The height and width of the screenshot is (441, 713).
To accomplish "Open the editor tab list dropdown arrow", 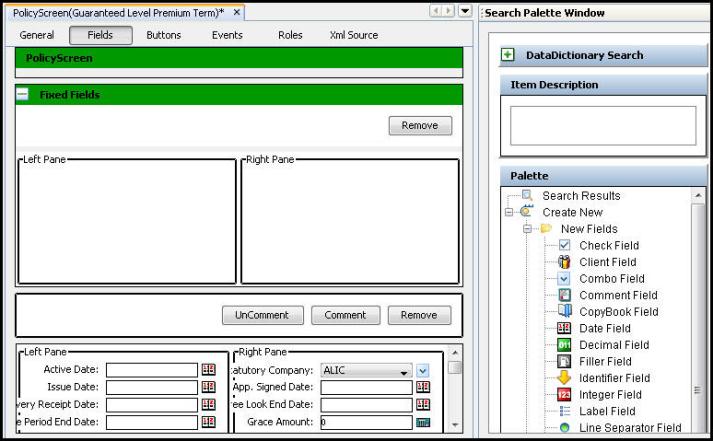I will 465,10.
